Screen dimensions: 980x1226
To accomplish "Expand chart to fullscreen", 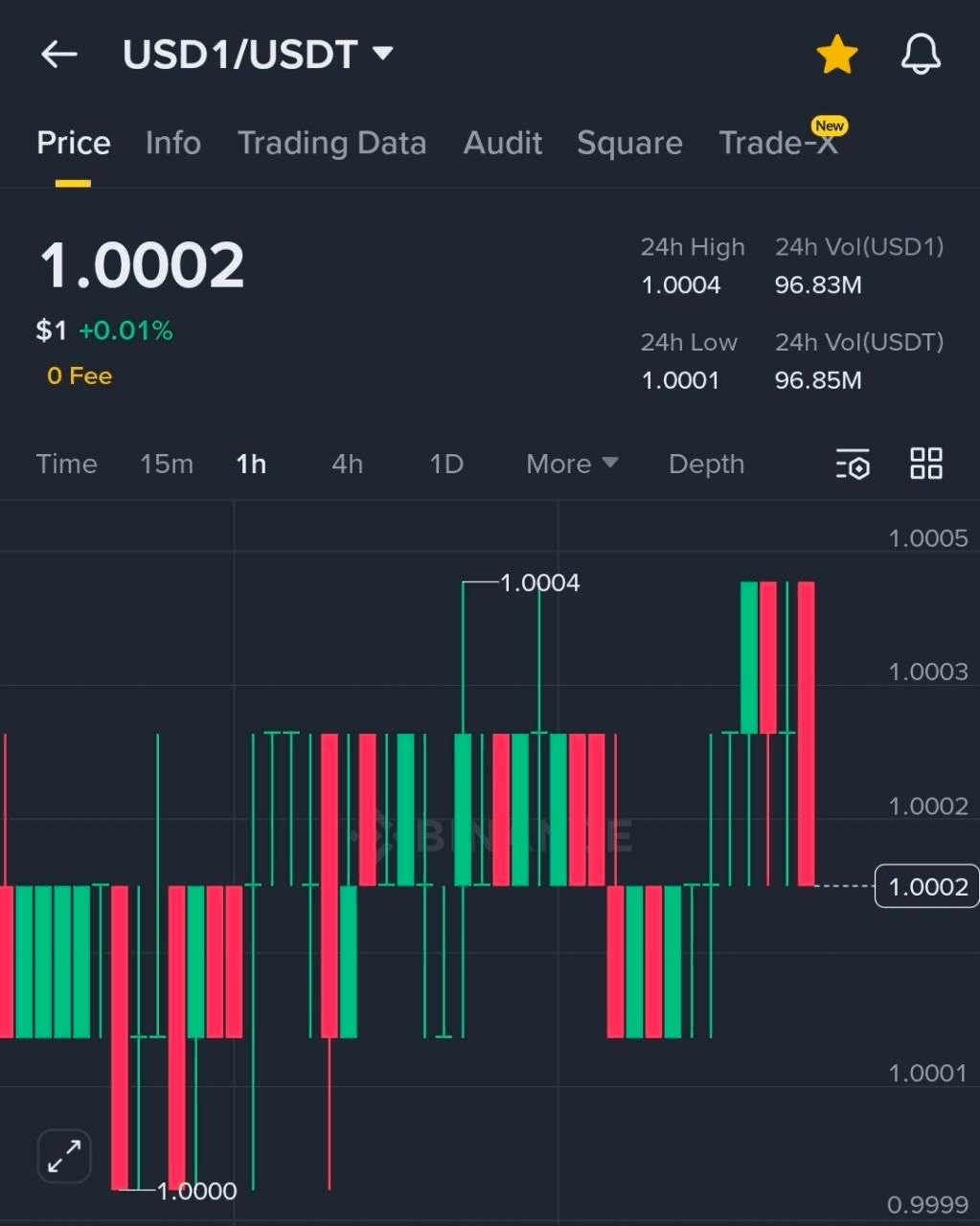I will tap(64, 1156).
